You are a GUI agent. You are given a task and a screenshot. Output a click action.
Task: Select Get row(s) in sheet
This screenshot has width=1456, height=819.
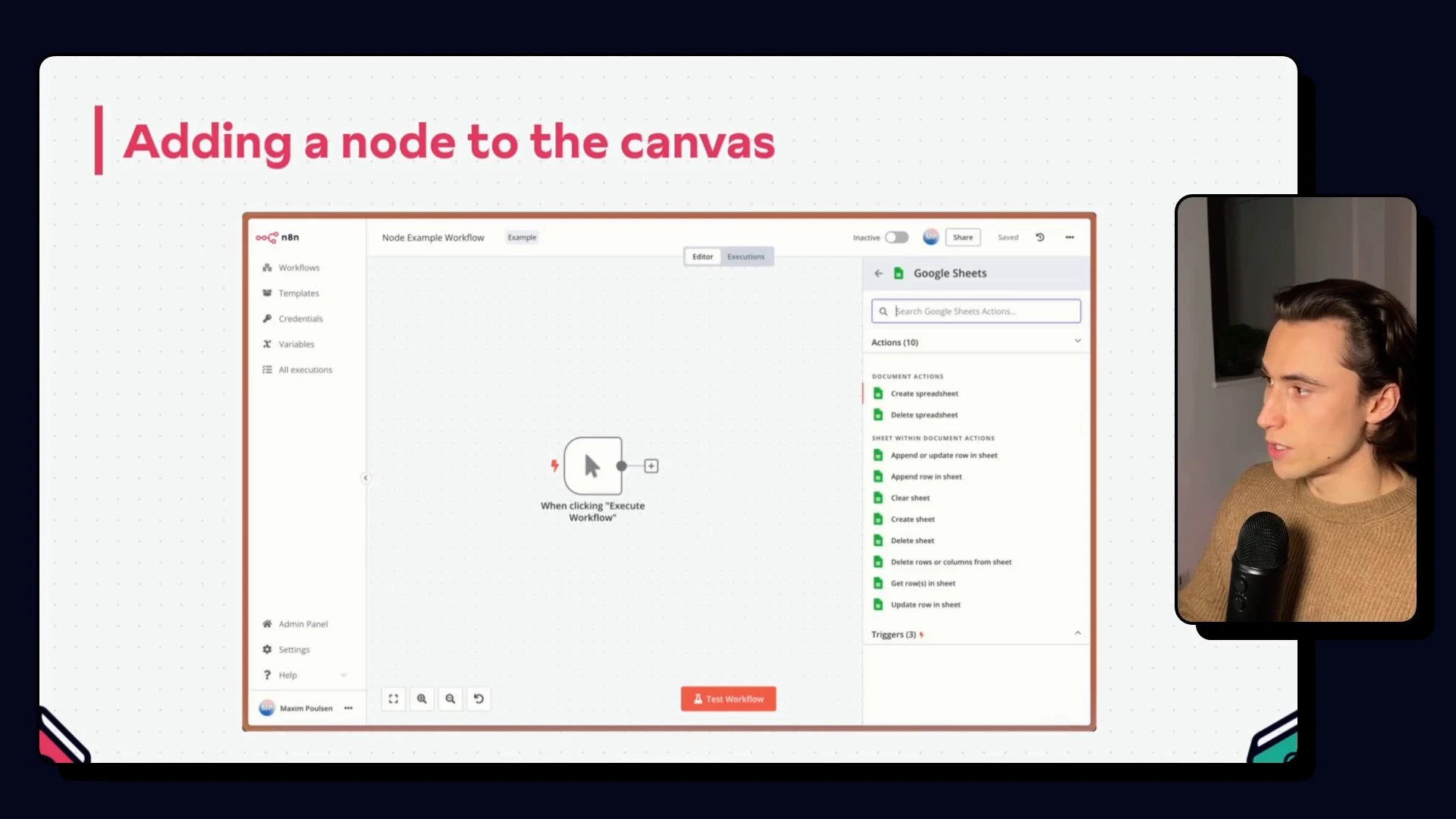click(923, 583)
